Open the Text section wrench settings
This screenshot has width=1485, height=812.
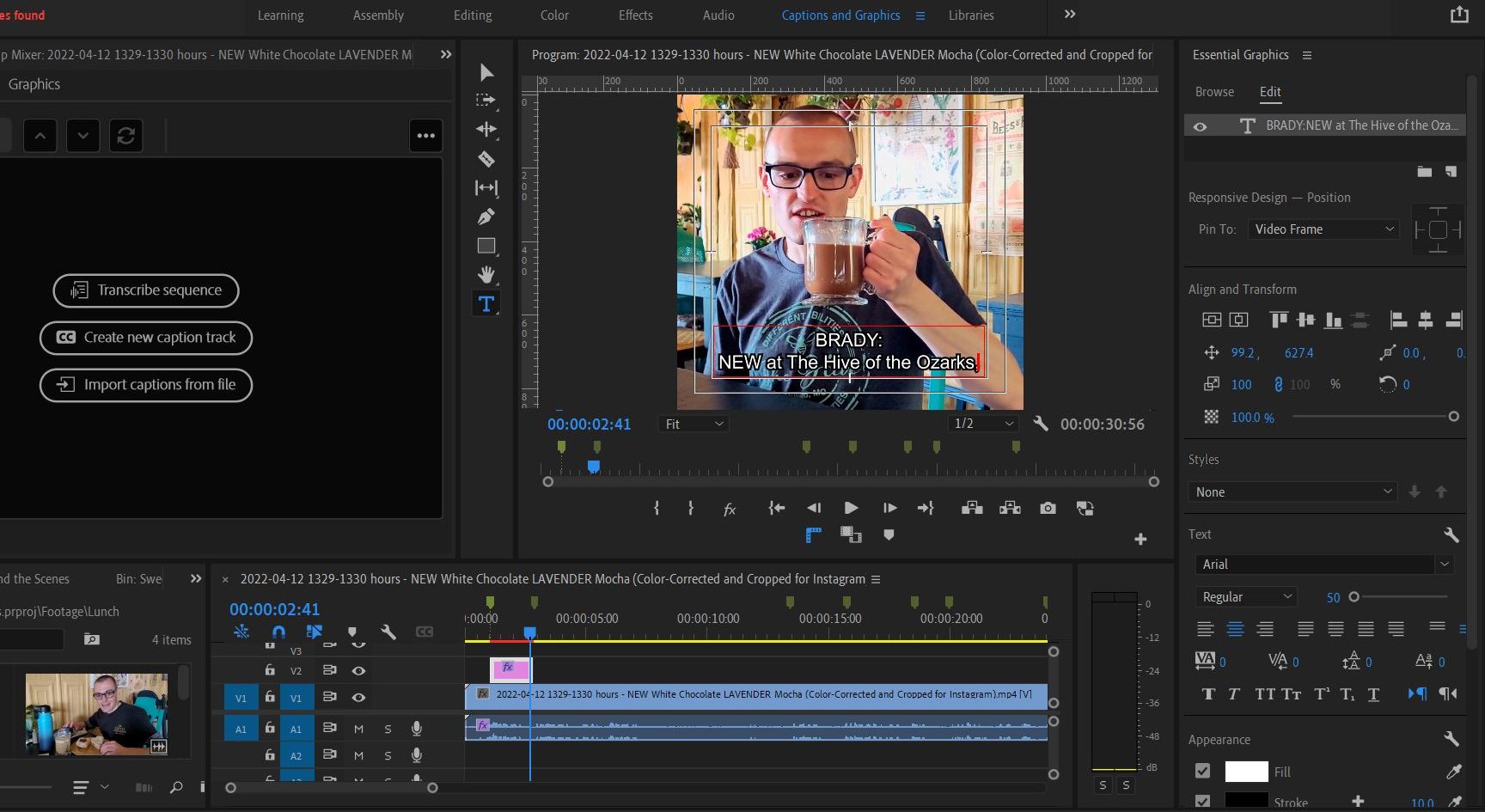click(x=1451, y=534)
